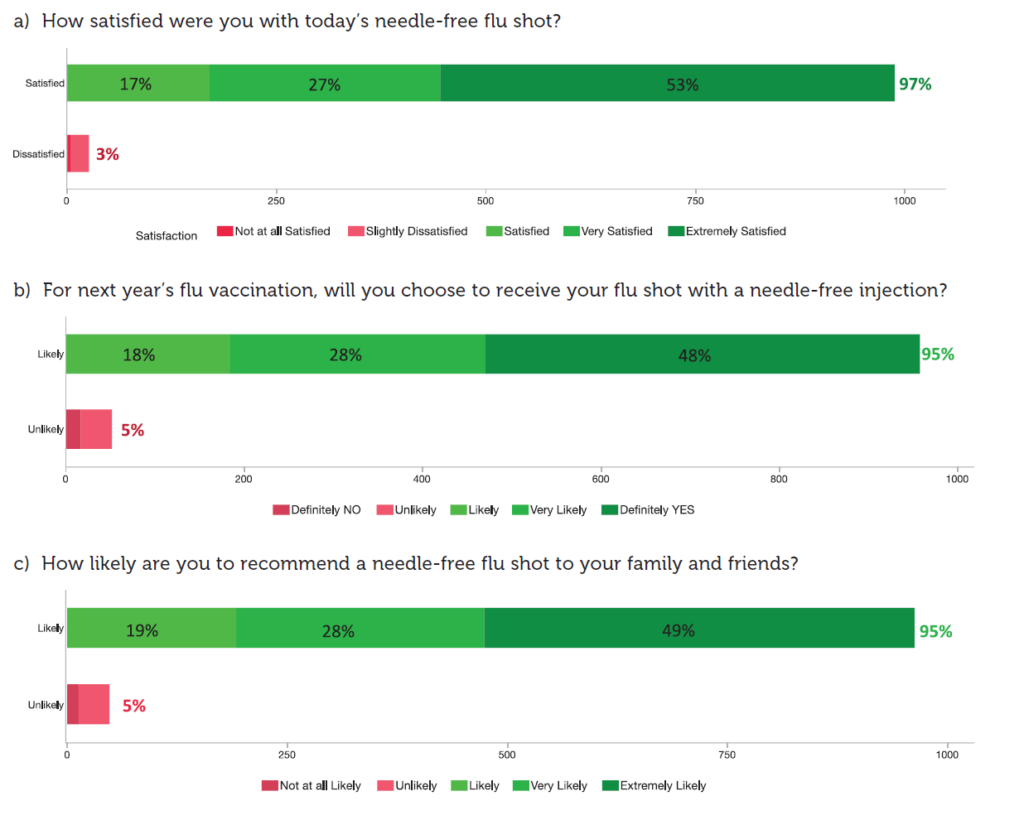The image size is (1024, 825).
Task: Click the 'Not at all Likely' legend swatch
Action: [x=270, y=786]
